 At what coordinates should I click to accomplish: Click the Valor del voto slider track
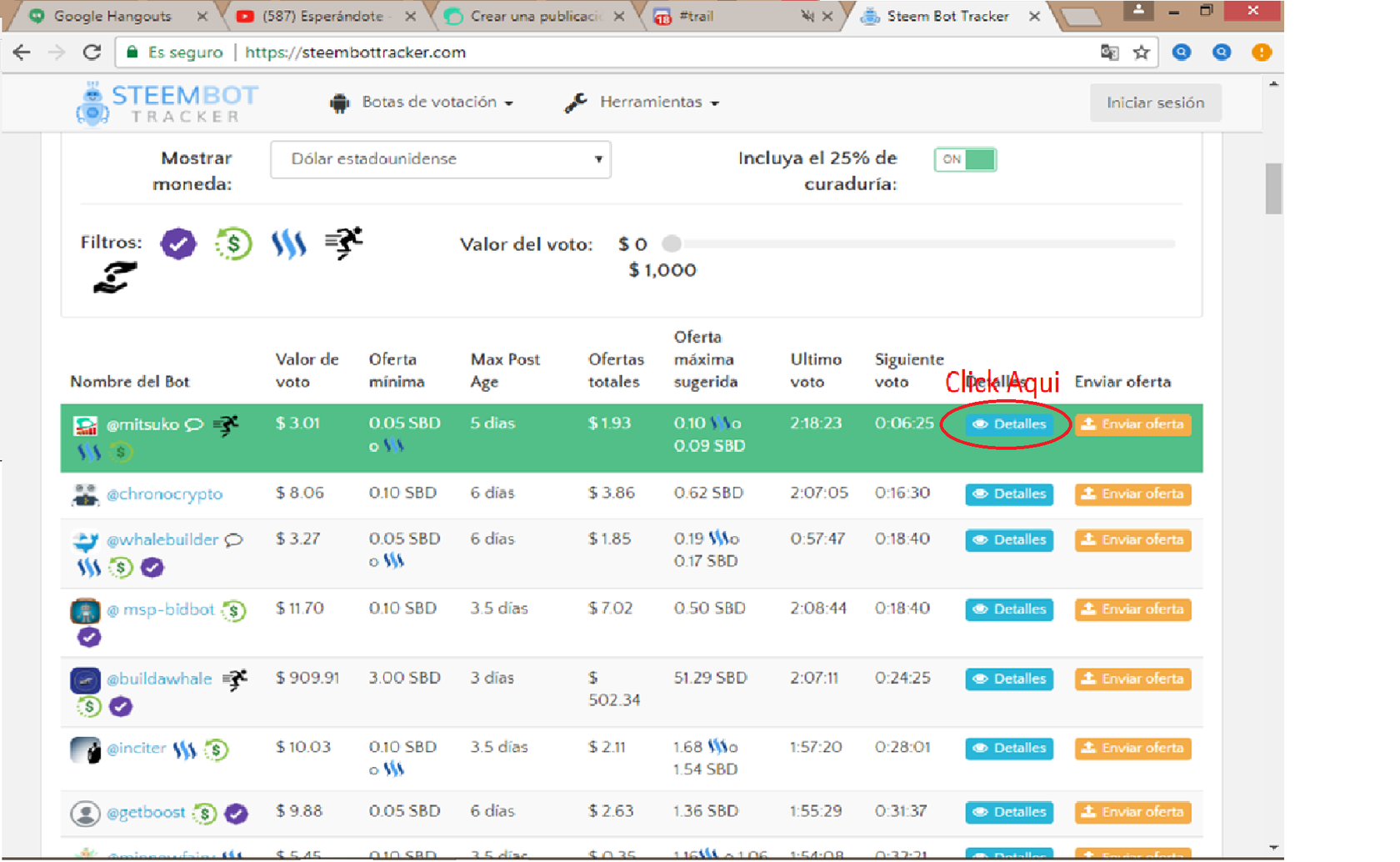tap(925, 243)
